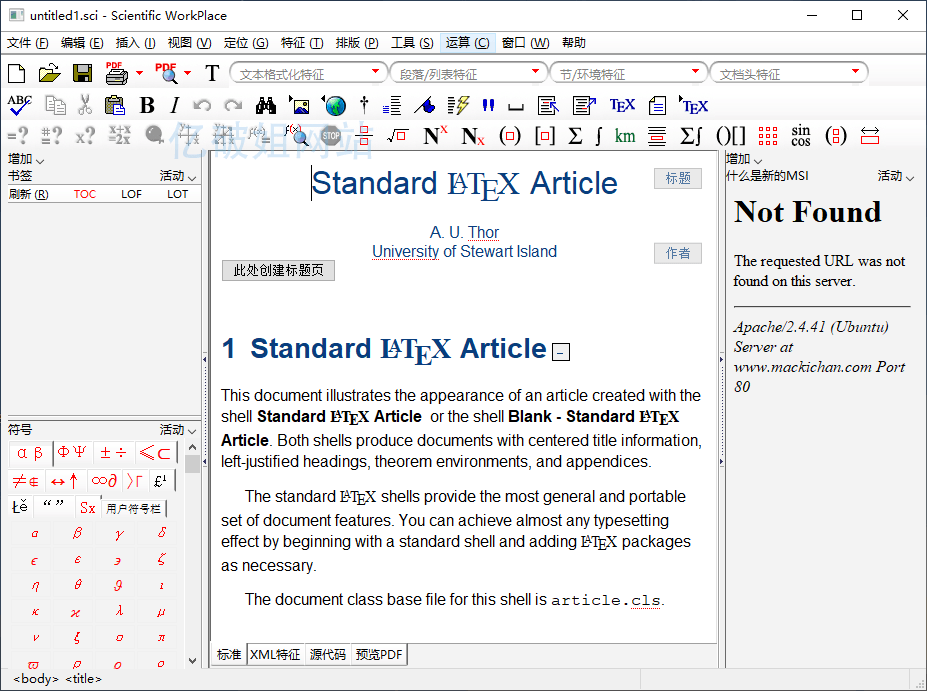Select the TOC button in bookmarks panel

click(x=85, y=194)
